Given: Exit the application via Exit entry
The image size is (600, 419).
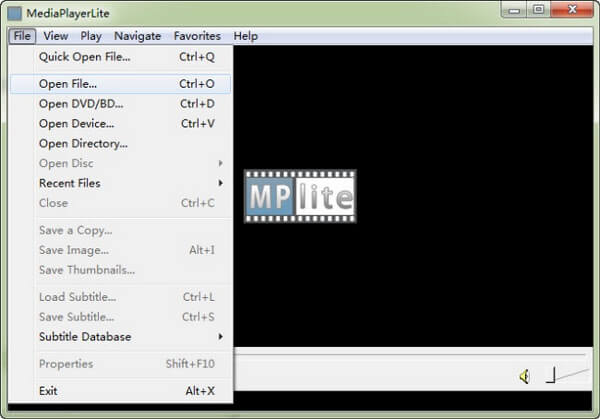Looking at the screenshot, I should [x=48, y=390].
